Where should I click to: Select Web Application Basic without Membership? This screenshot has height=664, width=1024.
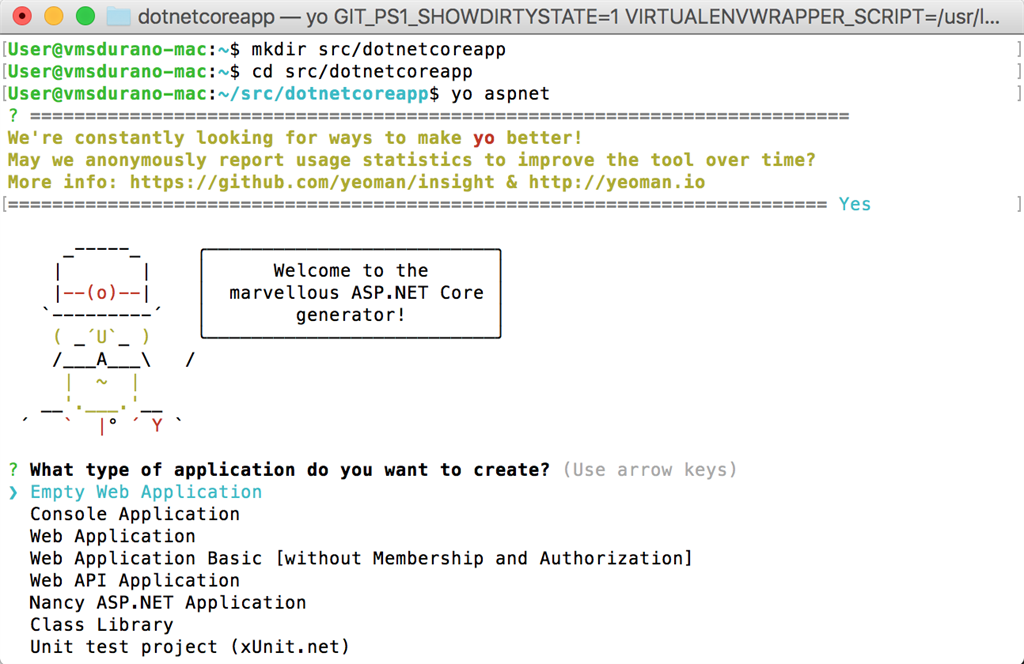point(360,558)
